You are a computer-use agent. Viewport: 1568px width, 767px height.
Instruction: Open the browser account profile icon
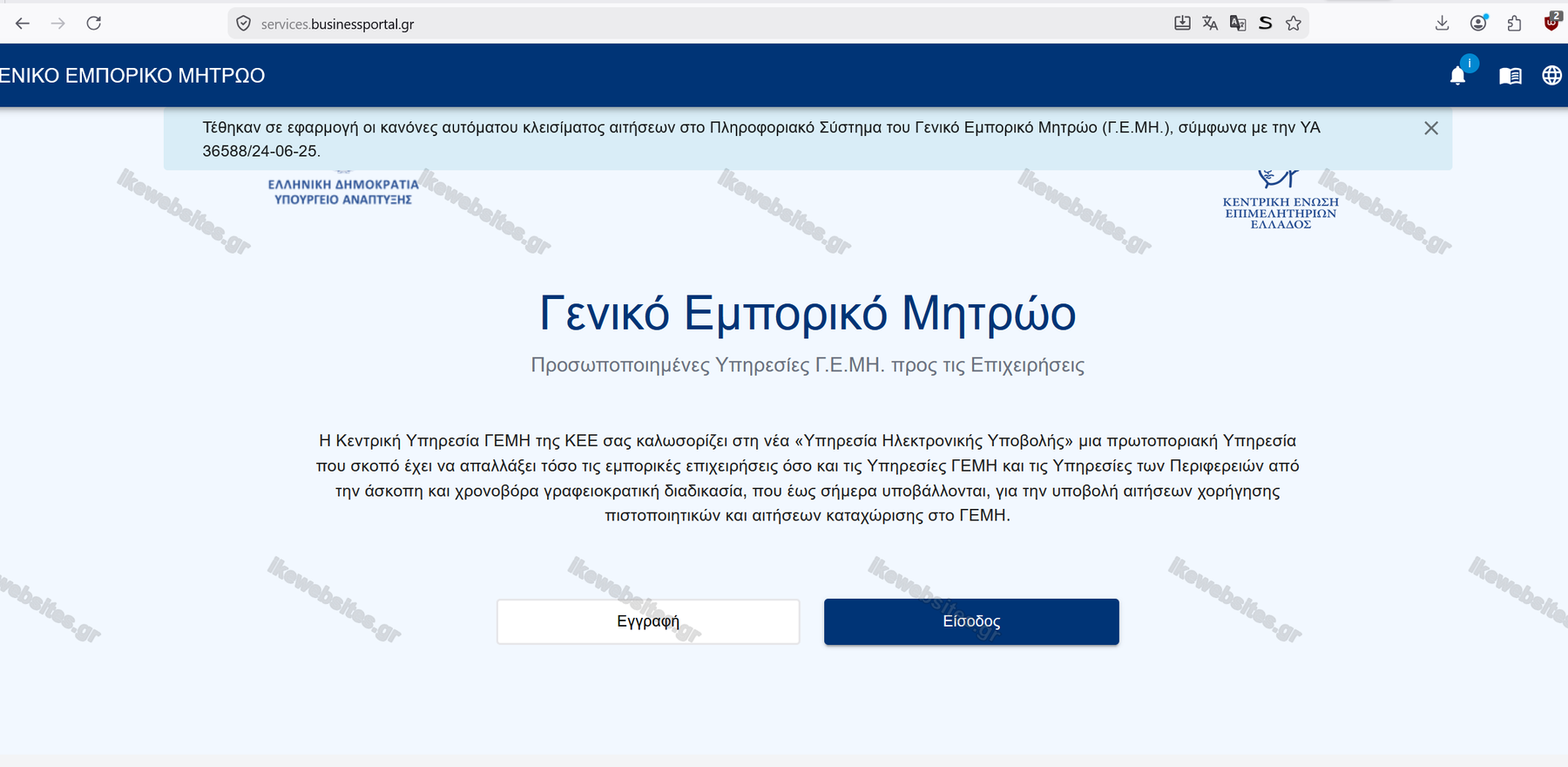coord(1478,24)
